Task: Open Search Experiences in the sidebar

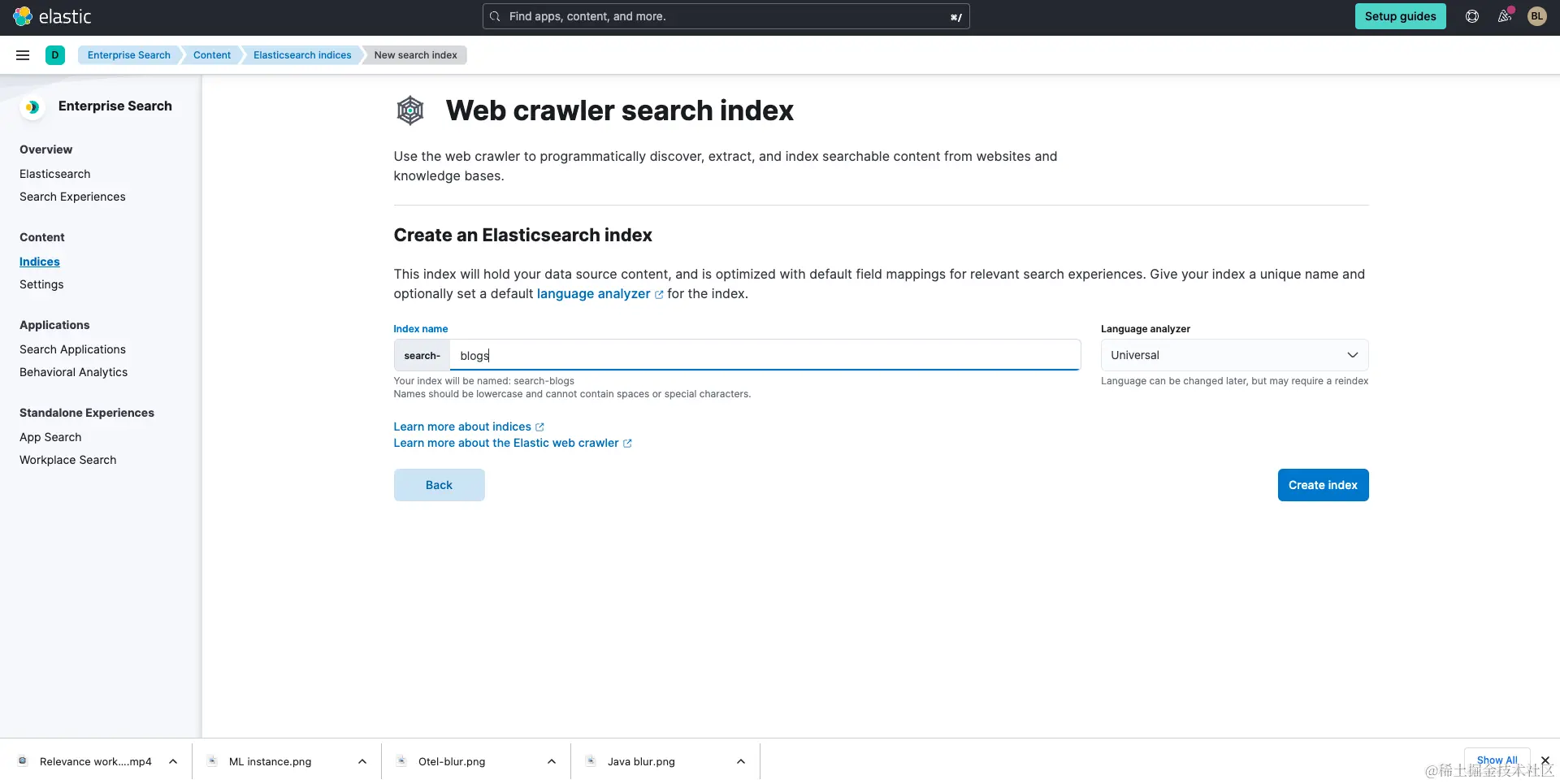Action: pos(72,197)
